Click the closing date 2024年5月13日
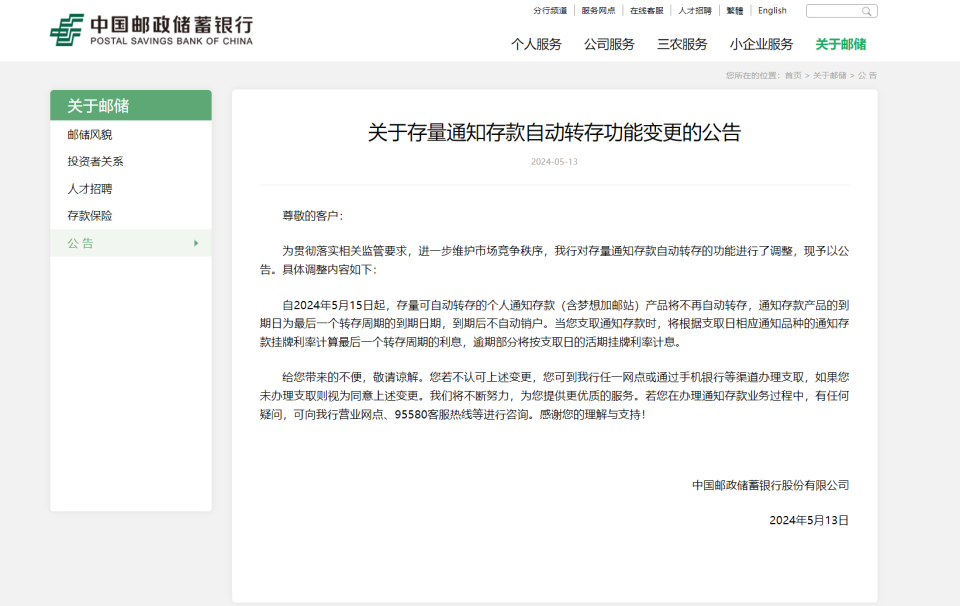 pyautogui.click(x=809, y=520)
